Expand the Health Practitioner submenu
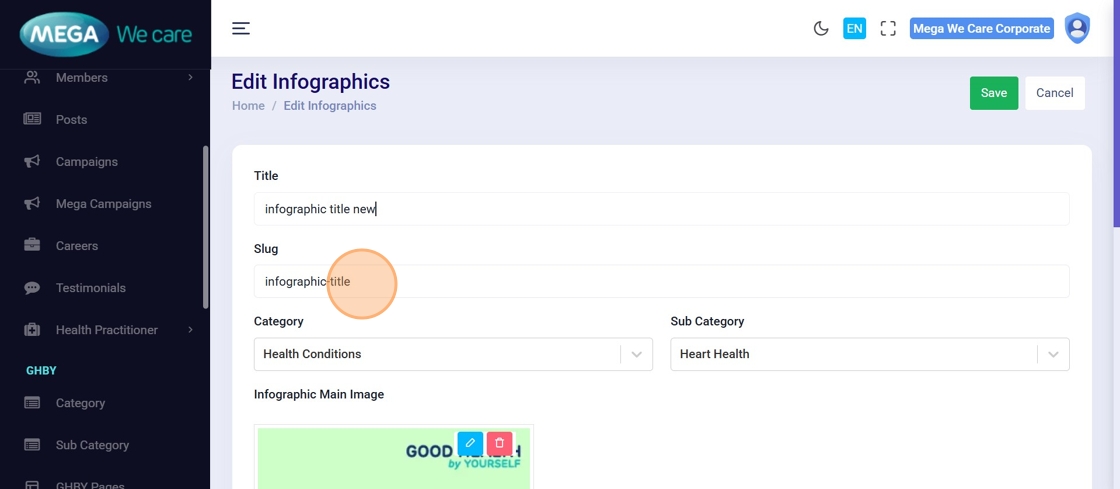 [190, 330]
